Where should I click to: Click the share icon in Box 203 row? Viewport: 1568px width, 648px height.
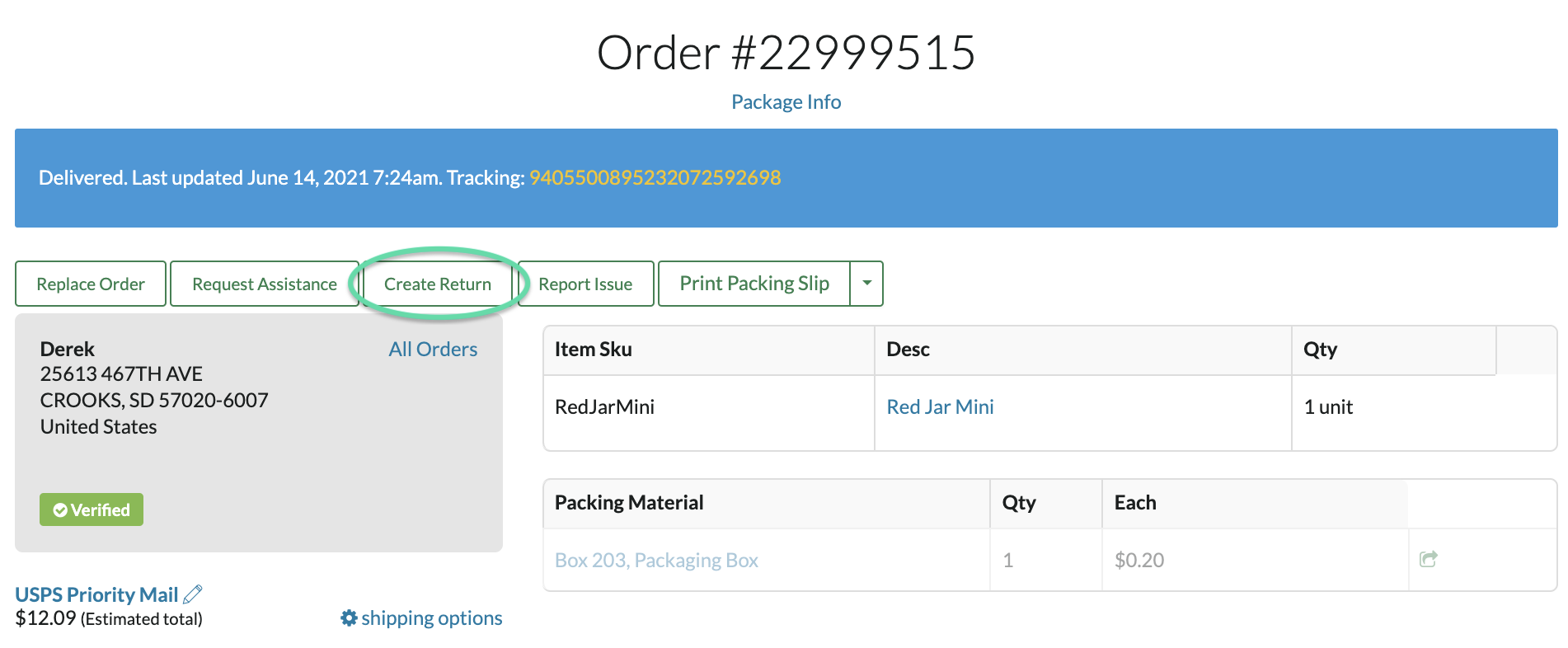1429,559
